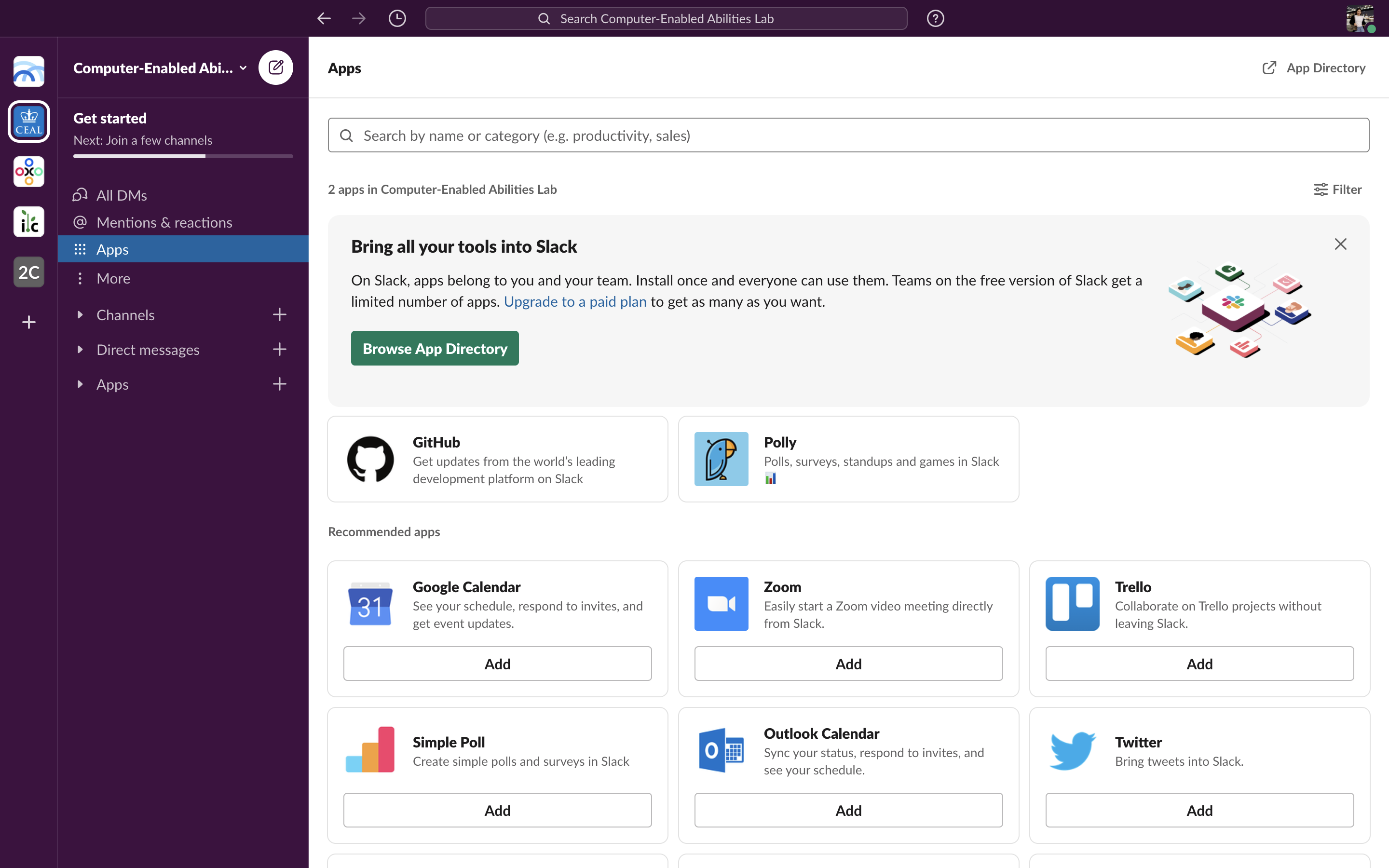
Task: Select the CEAL workspace icon
Action: point(29,122)
